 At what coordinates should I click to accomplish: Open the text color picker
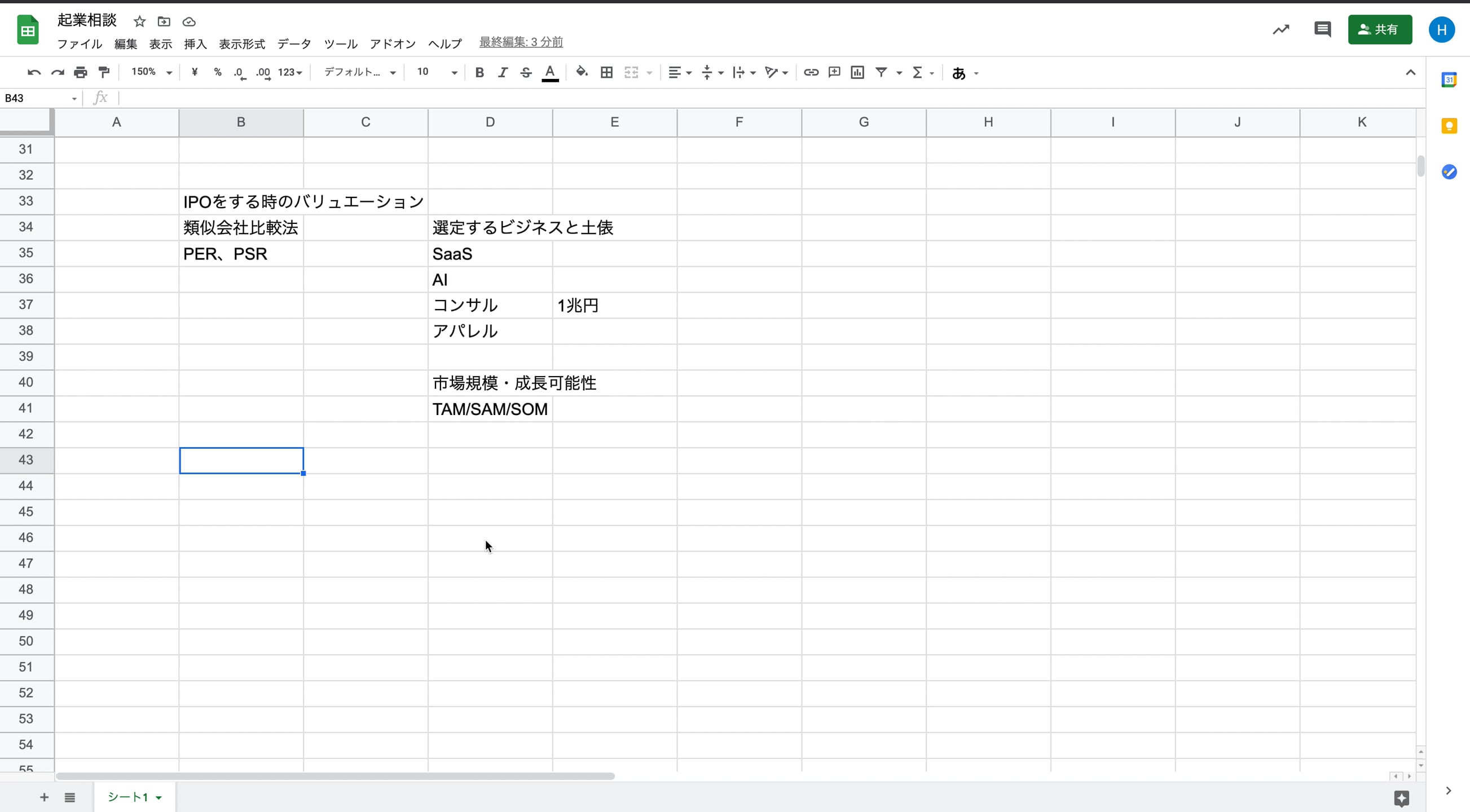[x=549, y=73]
